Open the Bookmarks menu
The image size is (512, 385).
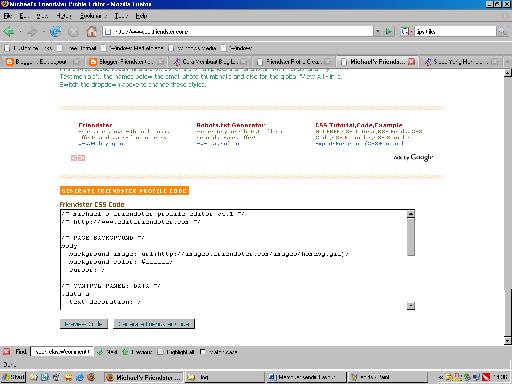93,16
